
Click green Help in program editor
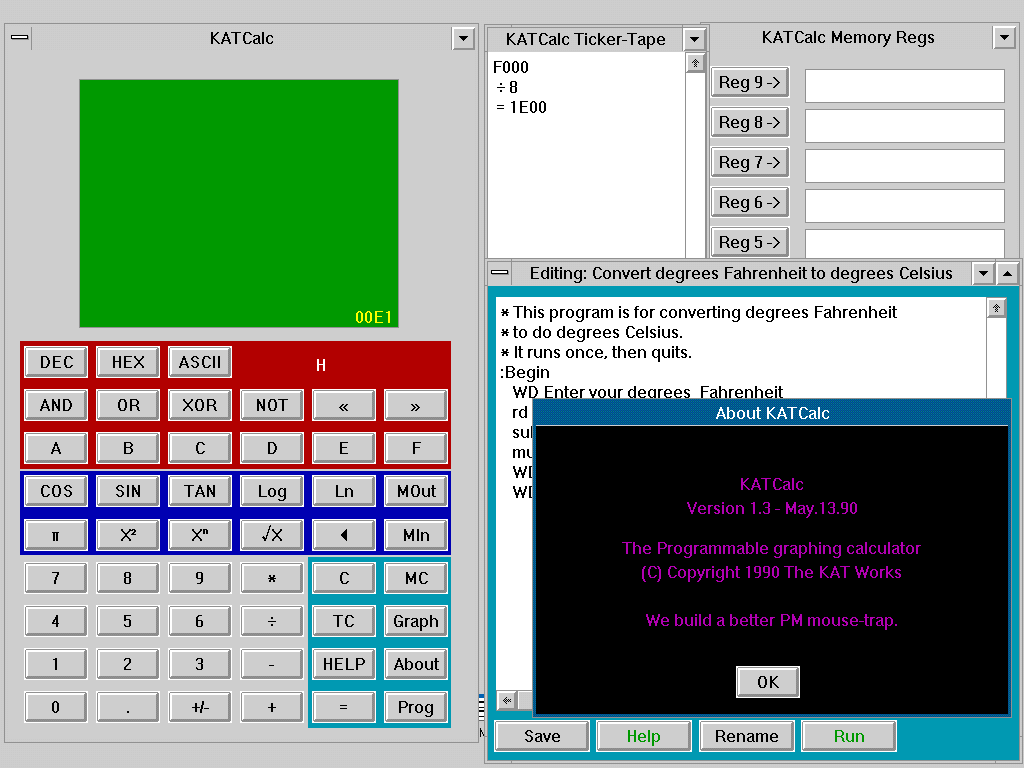point(644,737)
